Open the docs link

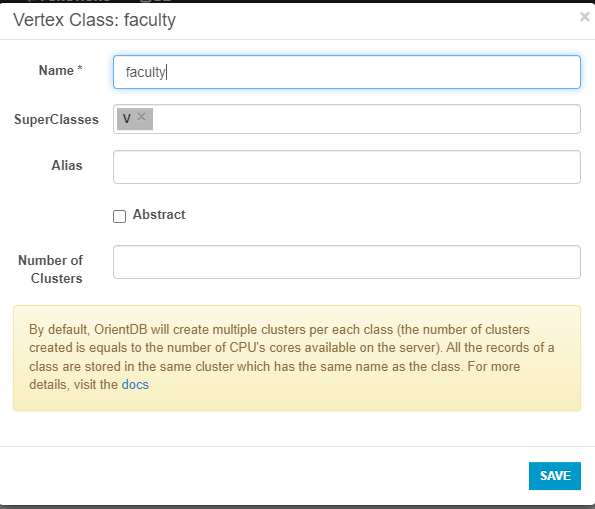click(135, 385)
